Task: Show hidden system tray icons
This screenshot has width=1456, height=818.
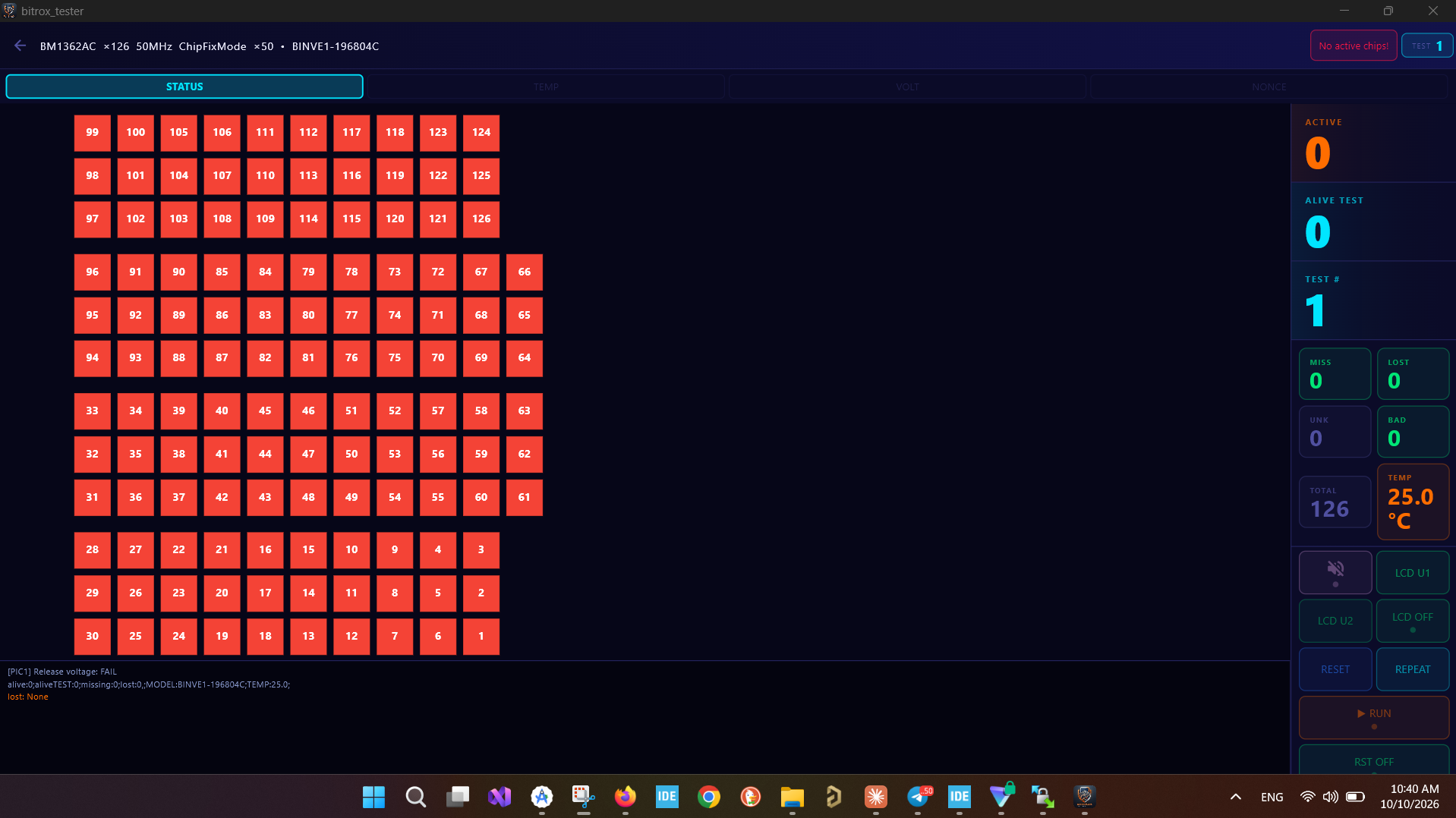Action: tap(1236, 797)
